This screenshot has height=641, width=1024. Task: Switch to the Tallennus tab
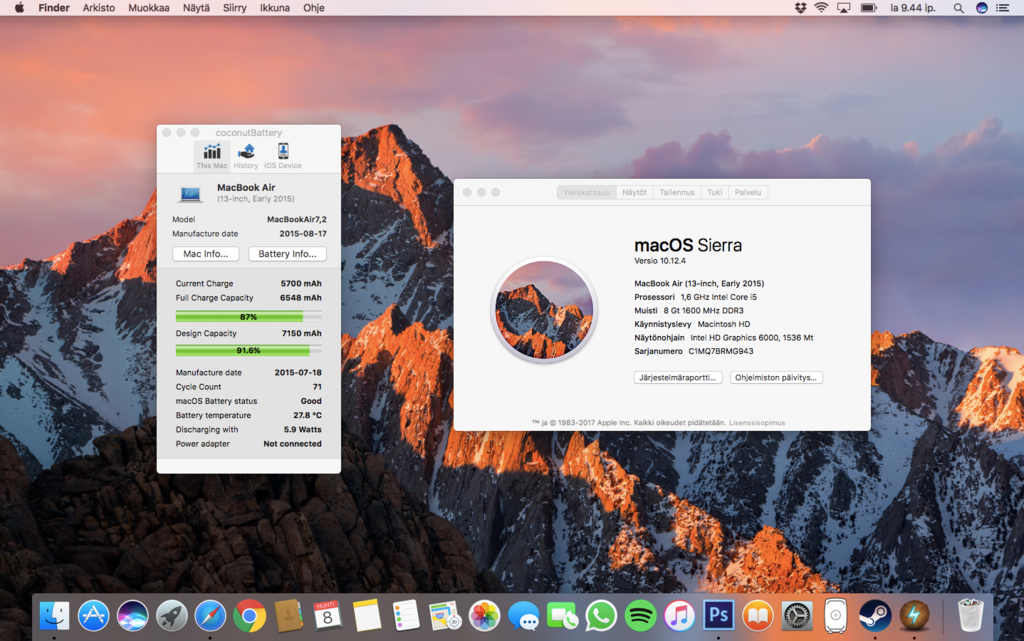[x=677, y=193]
